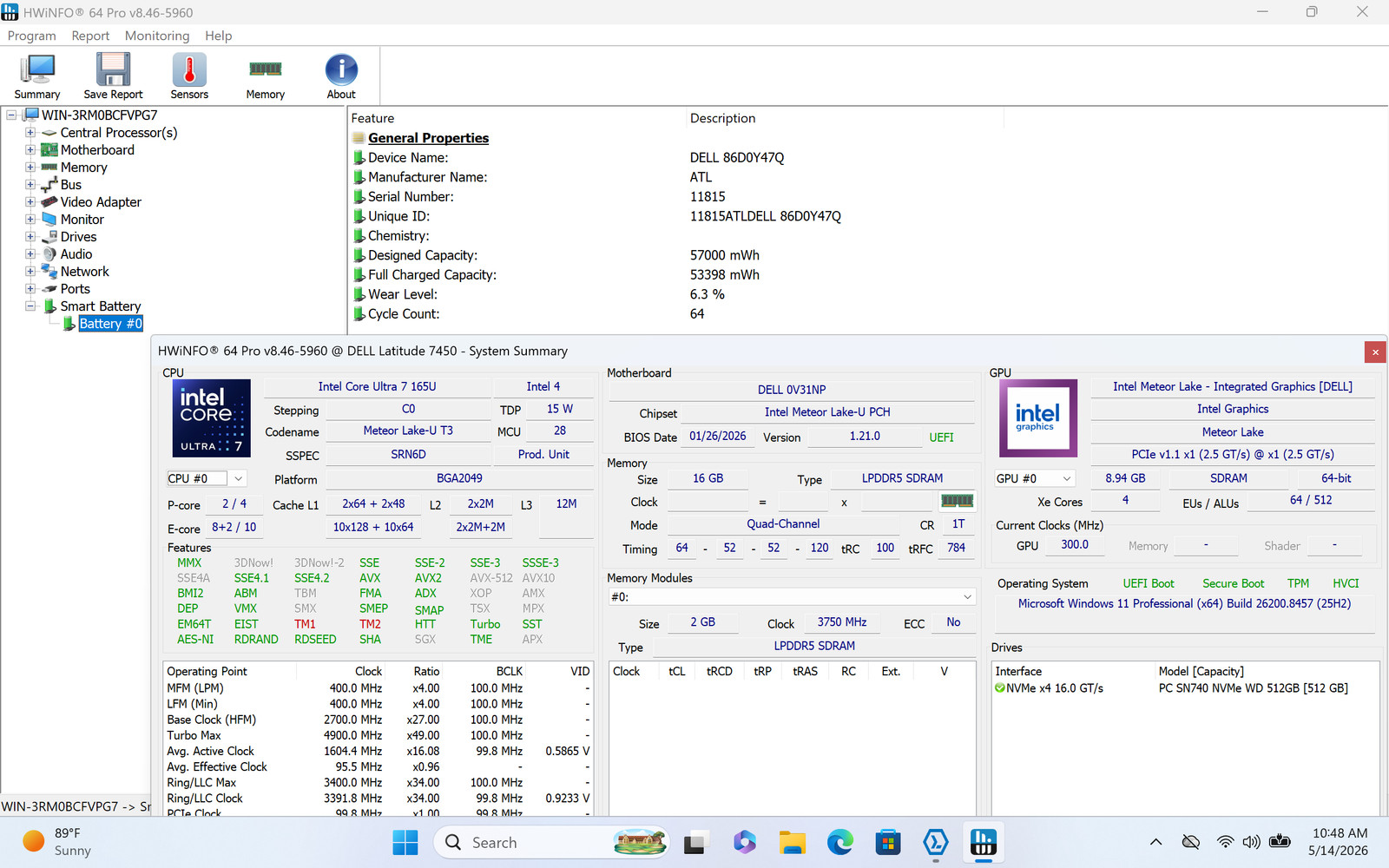Viewport: 1389px width, 868px height.
Task: Open the GPU #0 selector dropdown
Action: tap(1067, 478)
